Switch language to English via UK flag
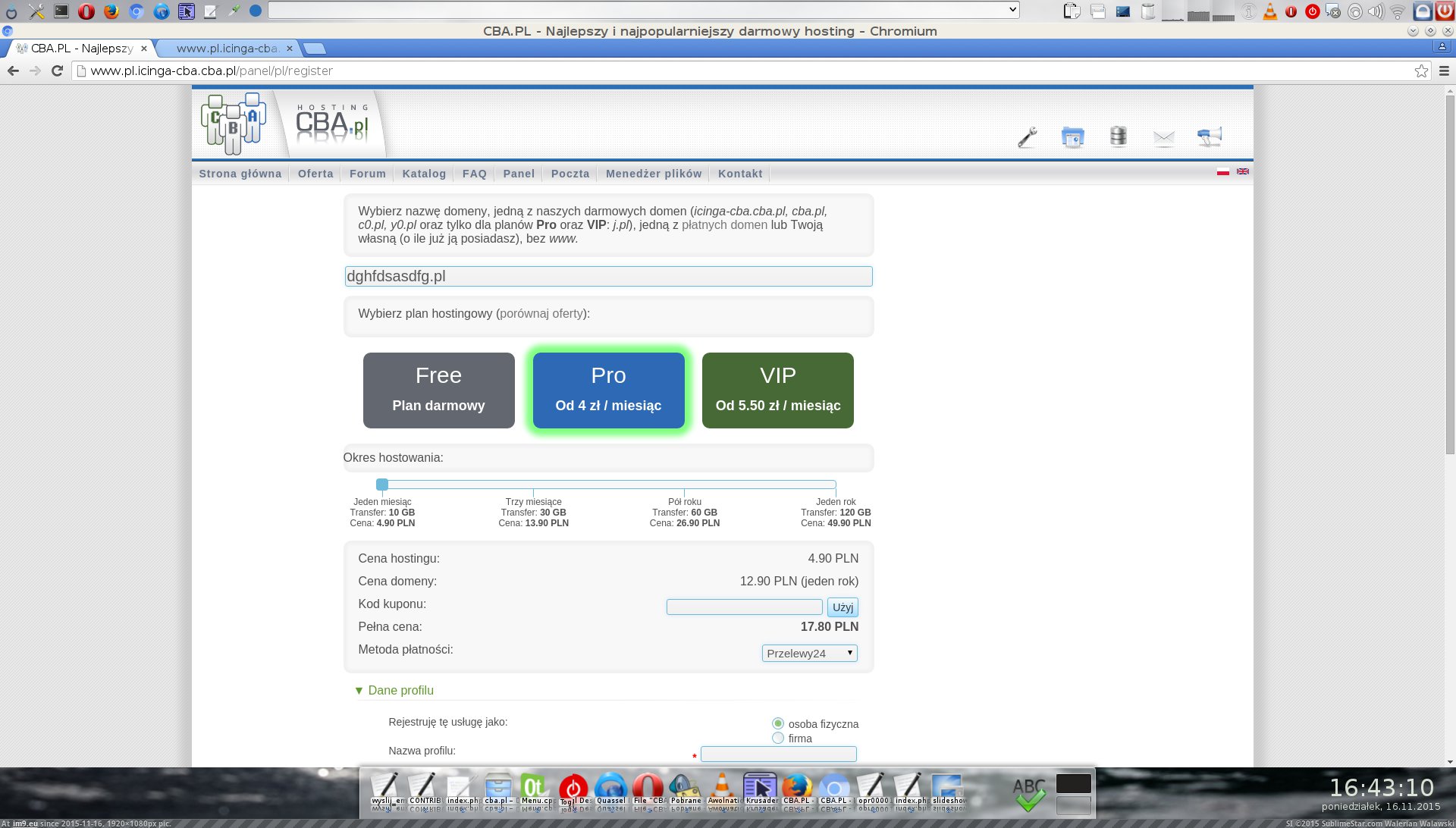Viewport: 1456px width, 828px height. (x=1243, y=172)
